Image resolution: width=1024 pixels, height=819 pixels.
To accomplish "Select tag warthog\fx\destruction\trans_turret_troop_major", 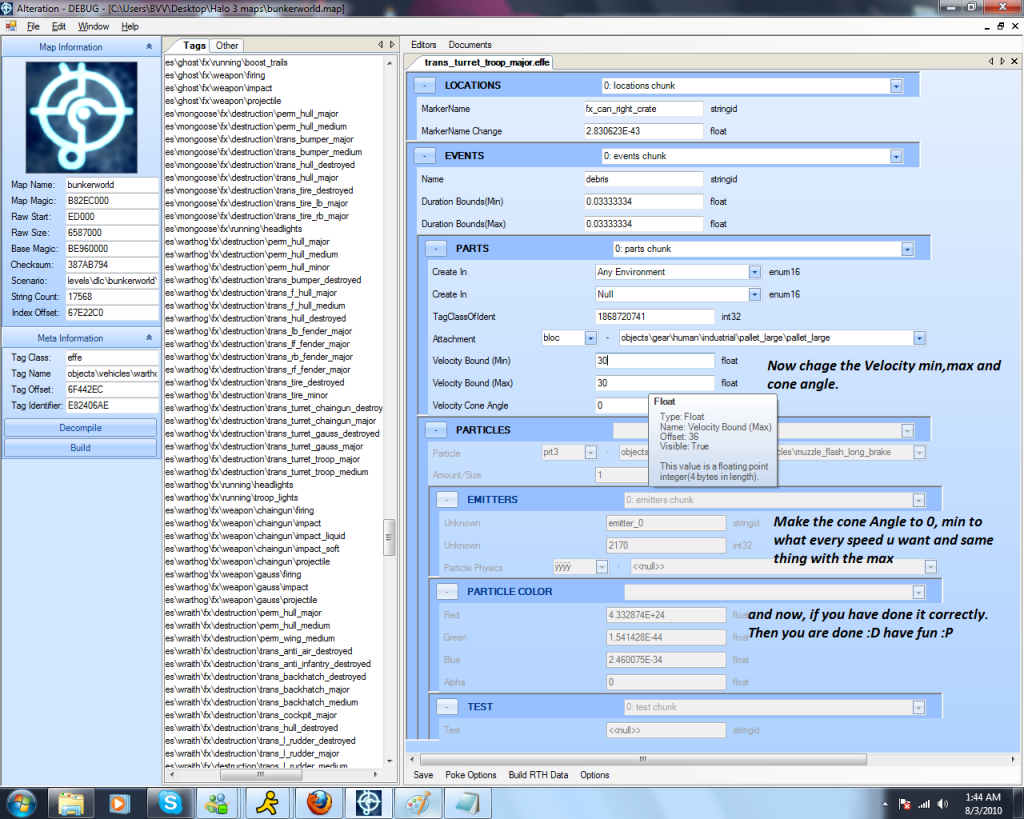I will (263, 459).
